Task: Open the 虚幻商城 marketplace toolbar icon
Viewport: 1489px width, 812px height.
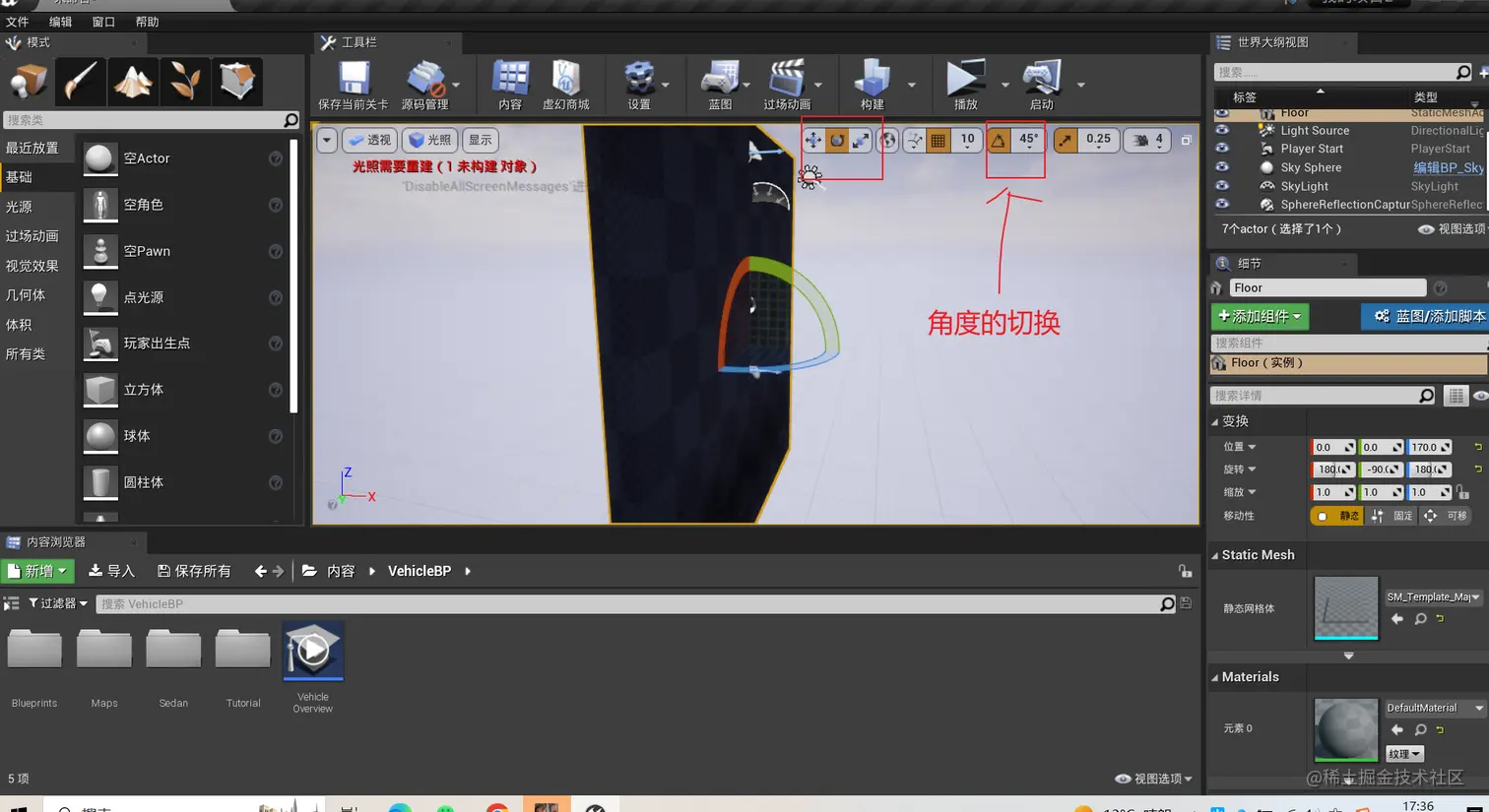Action: pos(566,85)
